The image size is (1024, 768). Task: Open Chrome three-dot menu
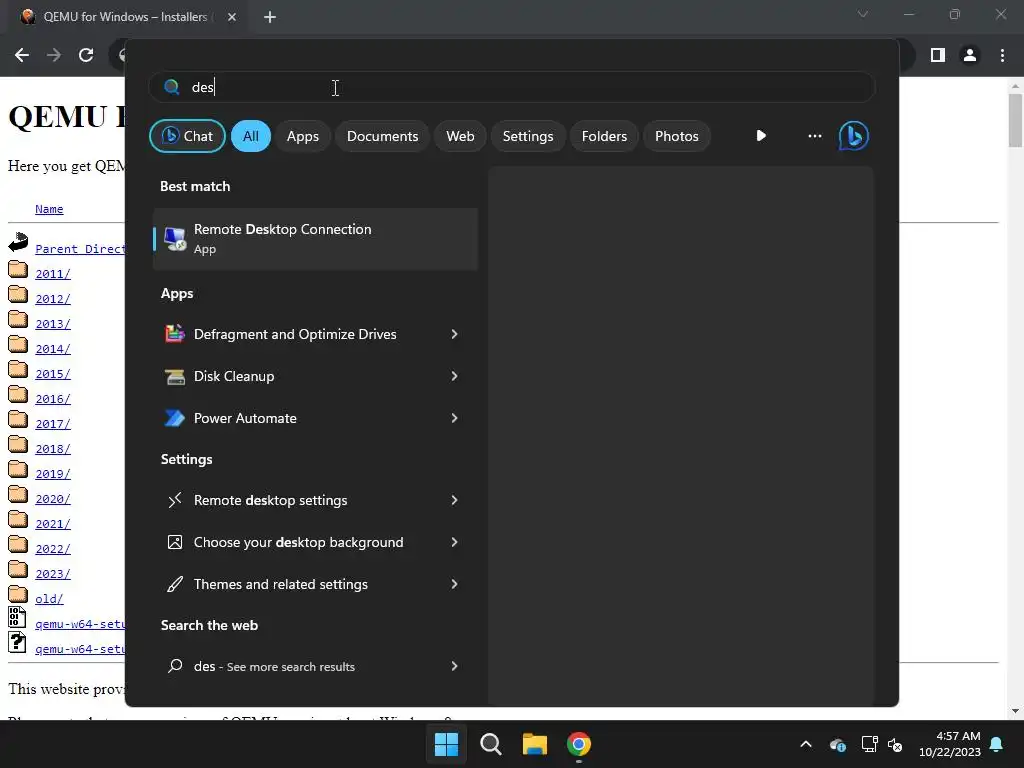tap(1002, 55)
